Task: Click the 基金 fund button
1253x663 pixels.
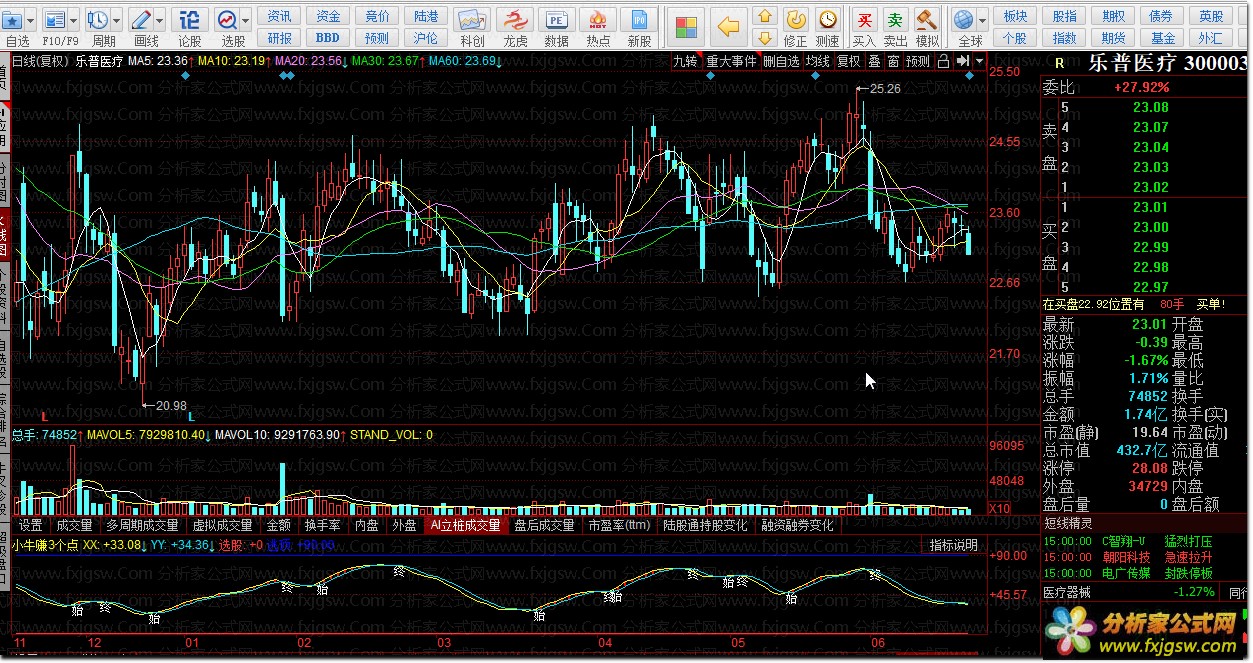Action: click(x=1162, y=38)
